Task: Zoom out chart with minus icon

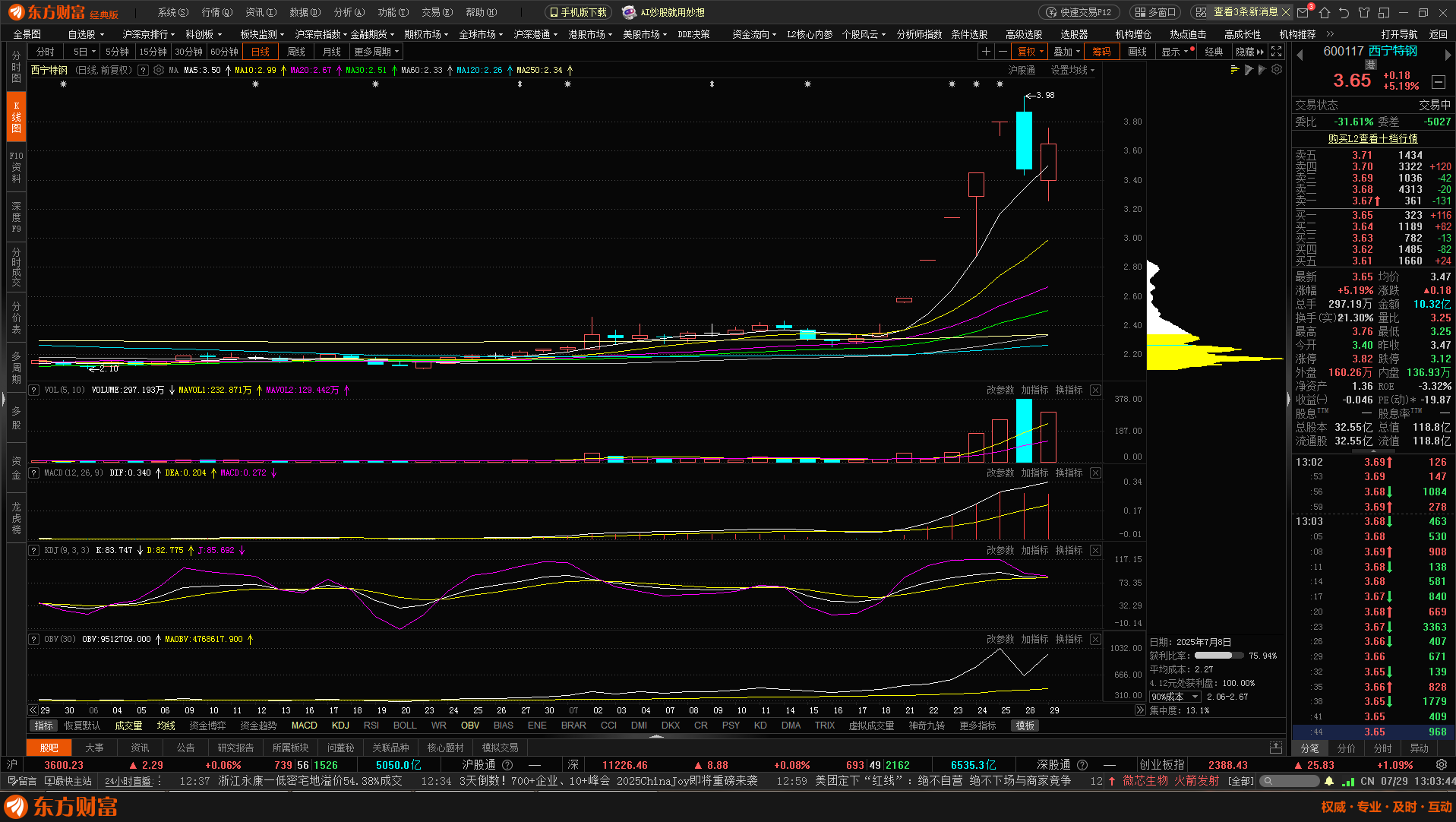Action: pyautogui.click(x=1003, y=52)
